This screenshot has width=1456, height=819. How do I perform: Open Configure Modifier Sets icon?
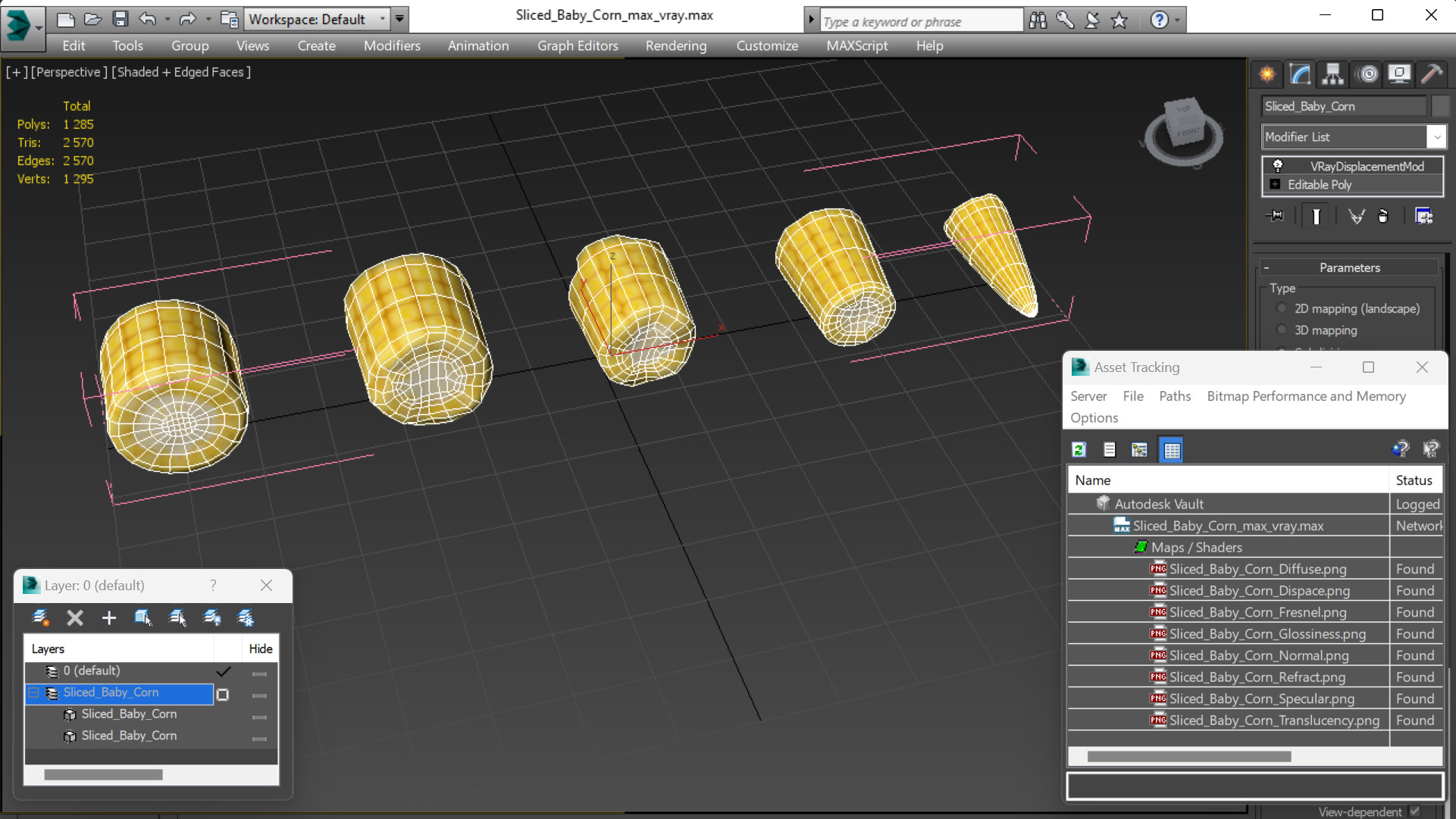[1424, 217]
